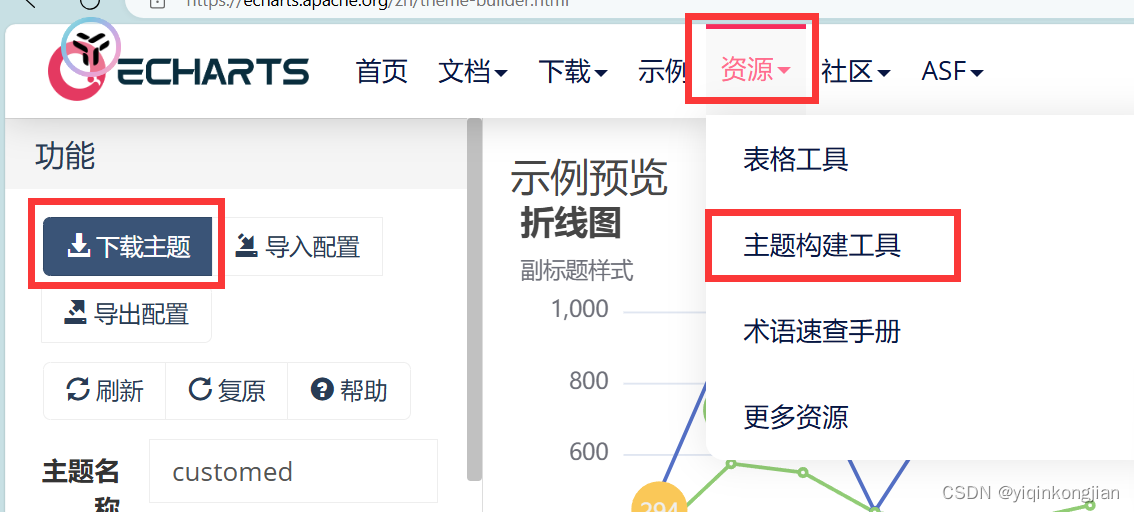Choose 更多资源 in the dropdown
This screenshot has width=1134, height=512.
pos(796,417)
